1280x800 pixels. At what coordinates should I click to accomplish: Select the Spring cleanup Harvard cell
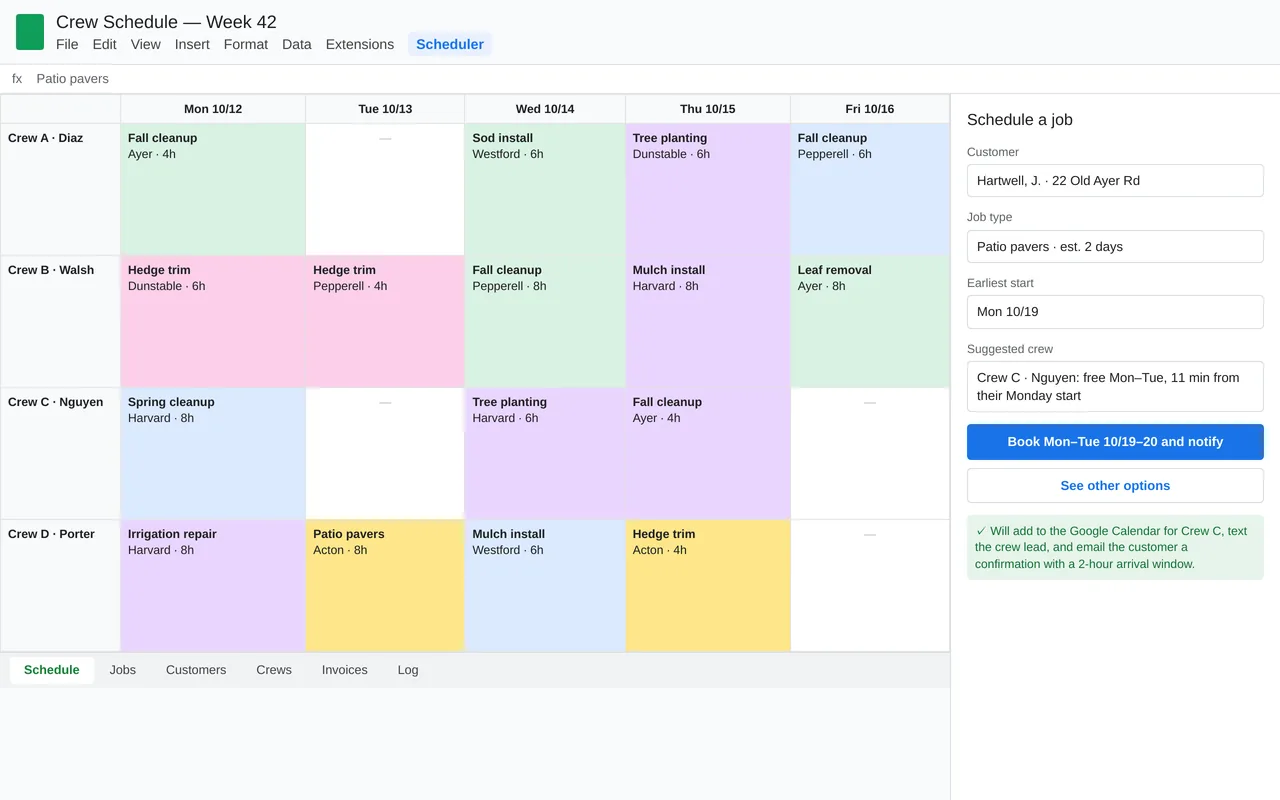[x=213, y=454]
